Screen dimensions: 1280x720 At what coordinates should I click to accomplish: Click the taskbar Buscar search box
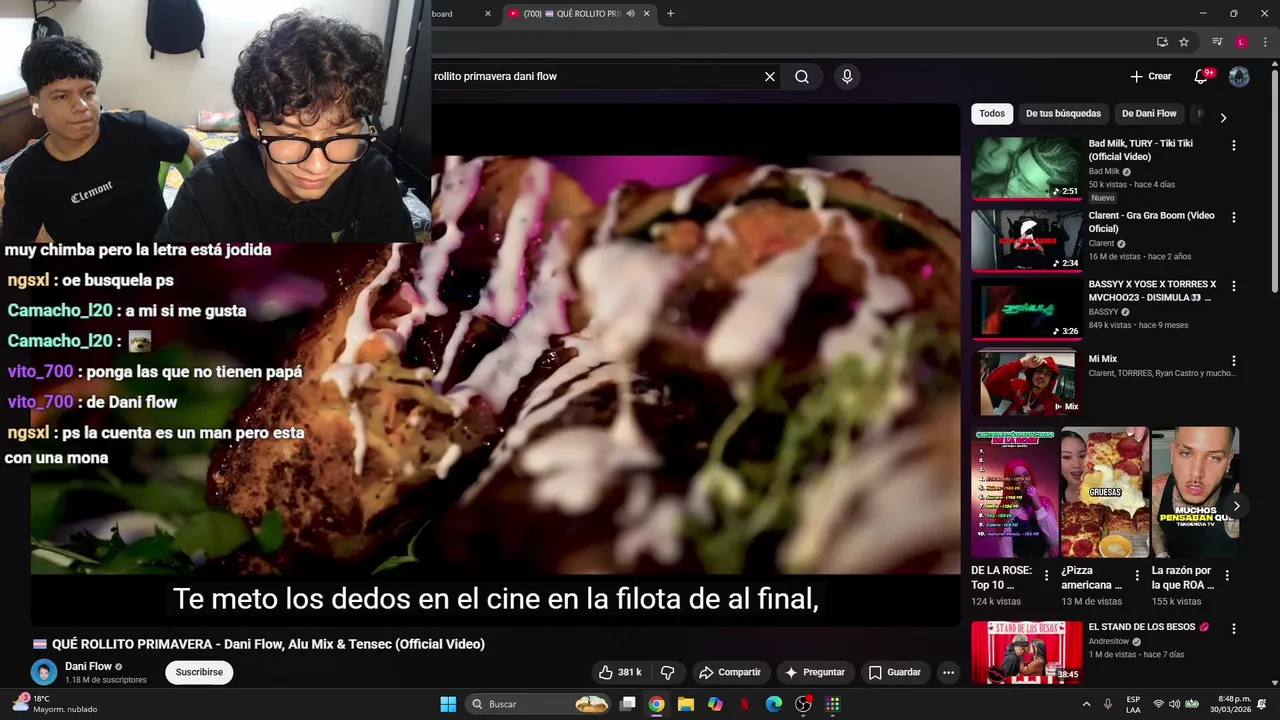(x=538, y=704)
